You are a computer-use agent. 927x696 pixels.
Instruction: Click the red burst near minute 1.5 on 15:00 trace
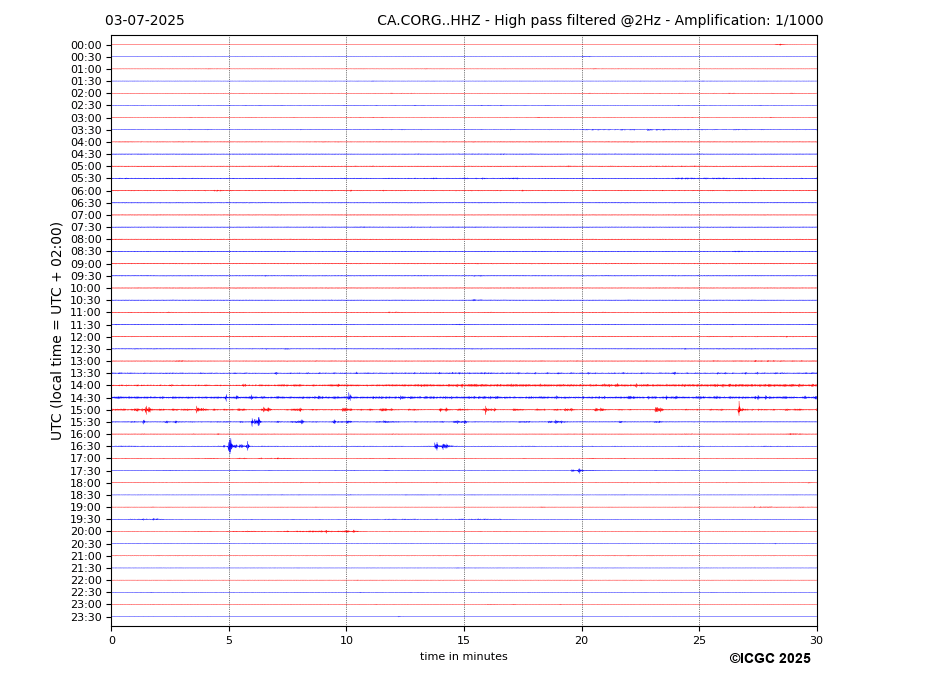point(147,409)
